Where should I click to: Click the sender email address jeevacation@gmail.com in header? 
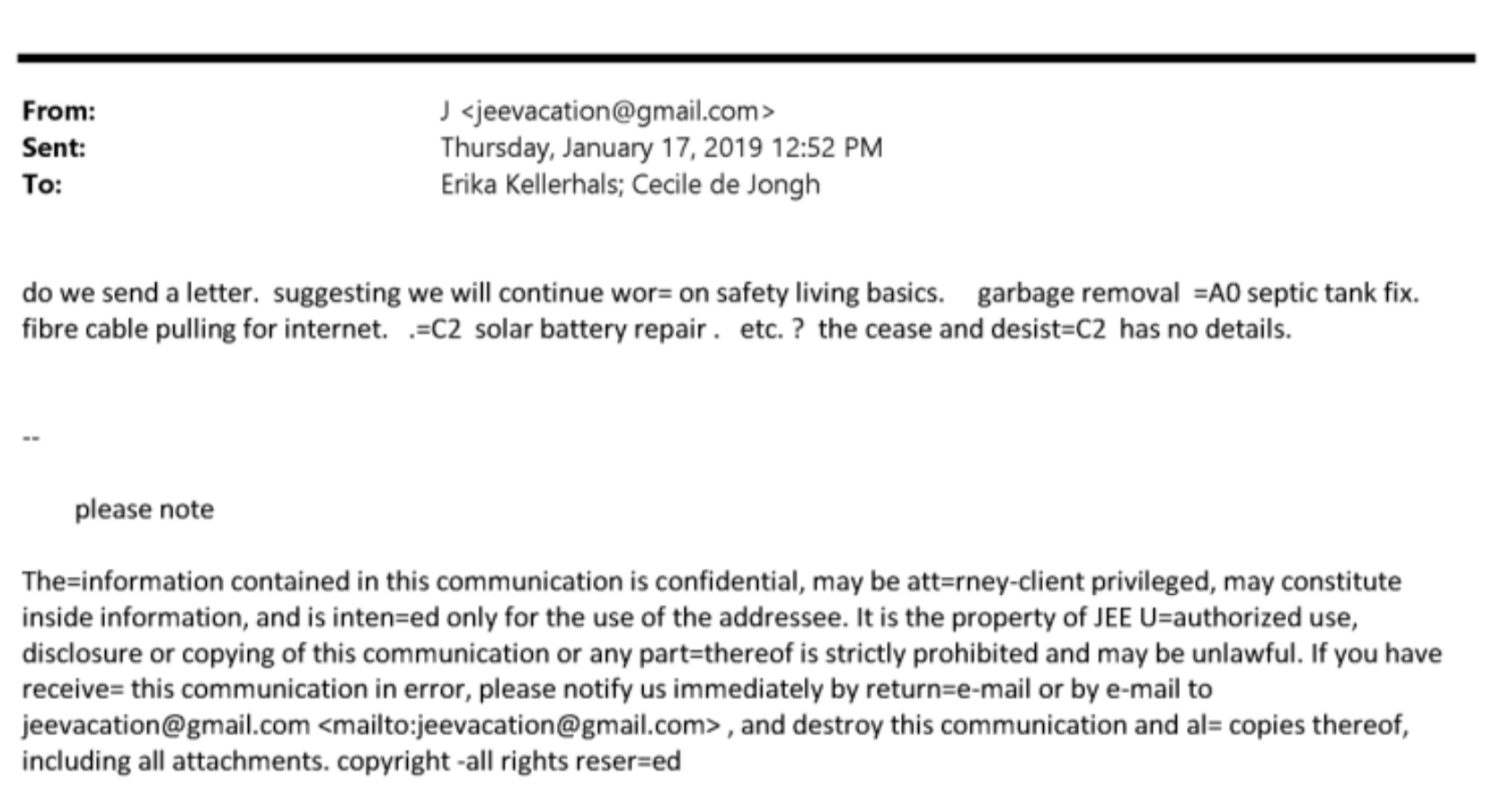(616, 111)
